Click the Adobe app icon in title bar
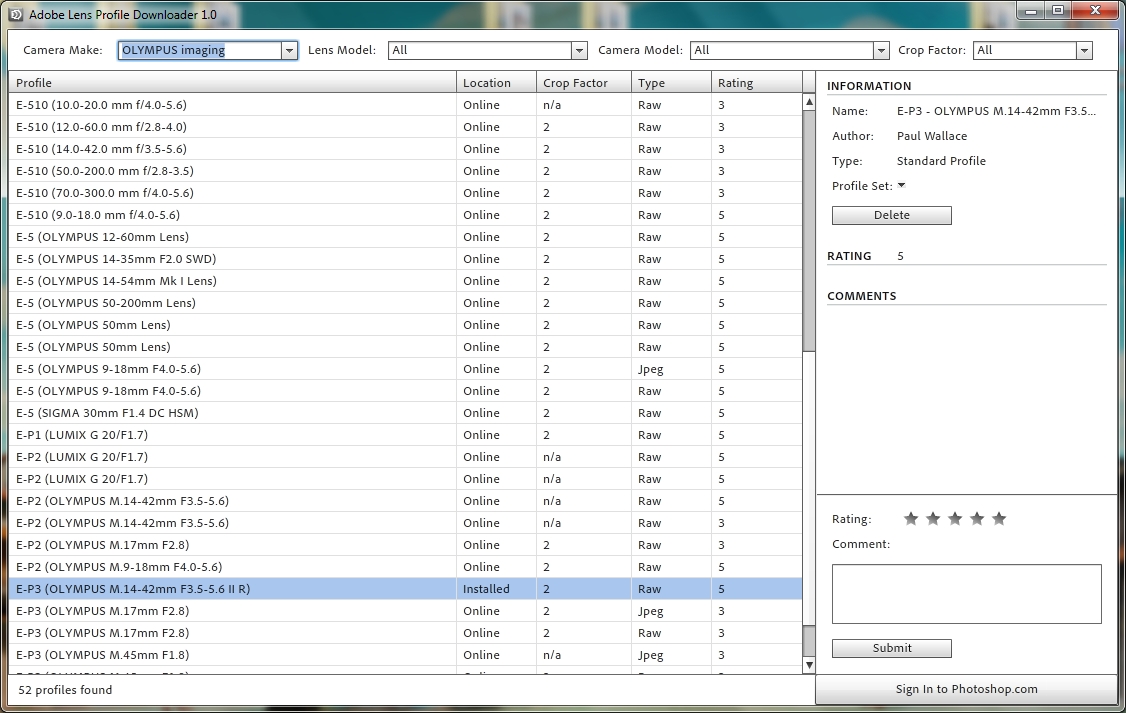The height and width of the screenshot is (713, 1126). (x=15, y=15)
